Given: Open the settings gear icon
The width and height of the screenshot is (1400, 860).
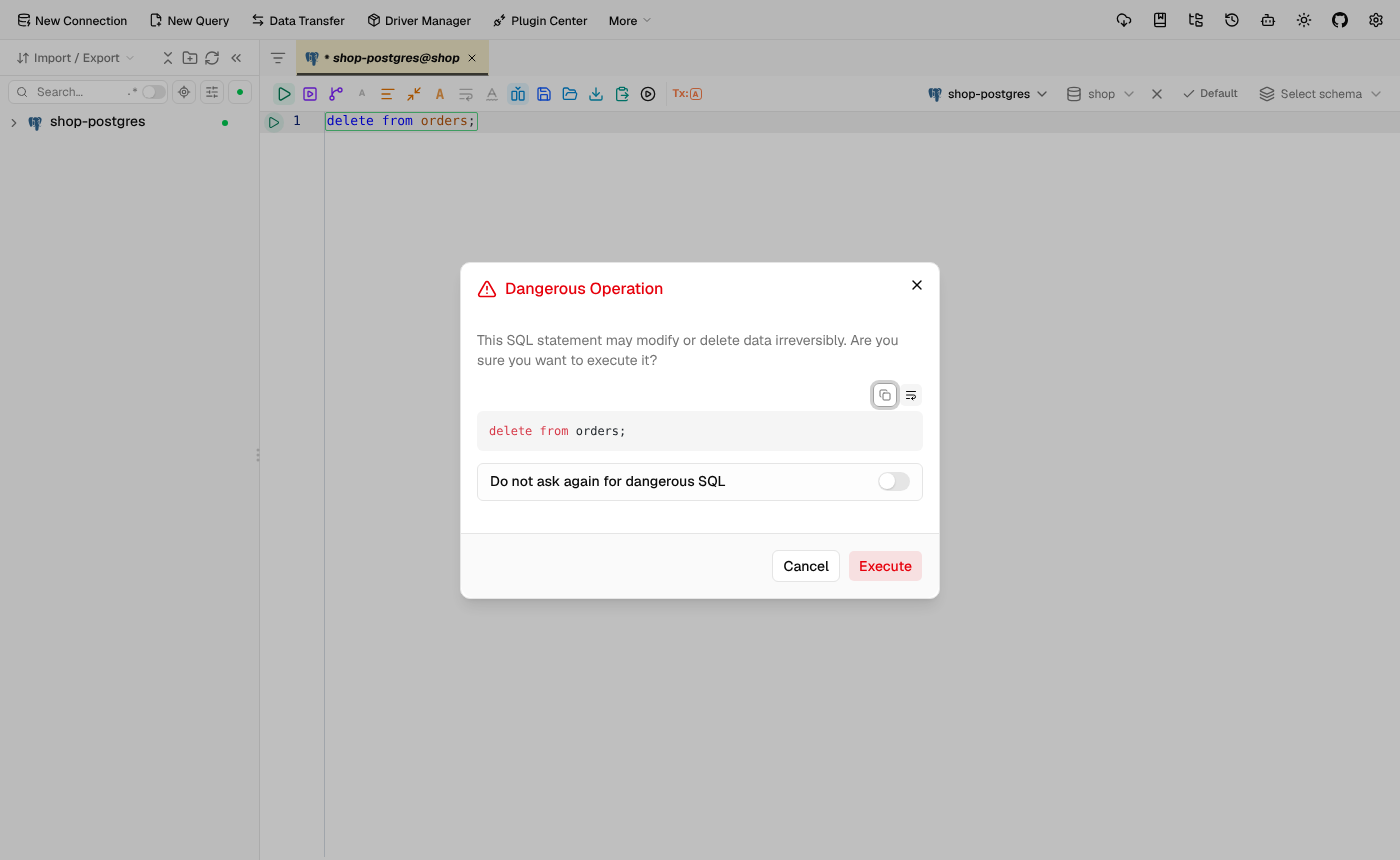Looking at the screenshot, I should [x=1376, y=20].
